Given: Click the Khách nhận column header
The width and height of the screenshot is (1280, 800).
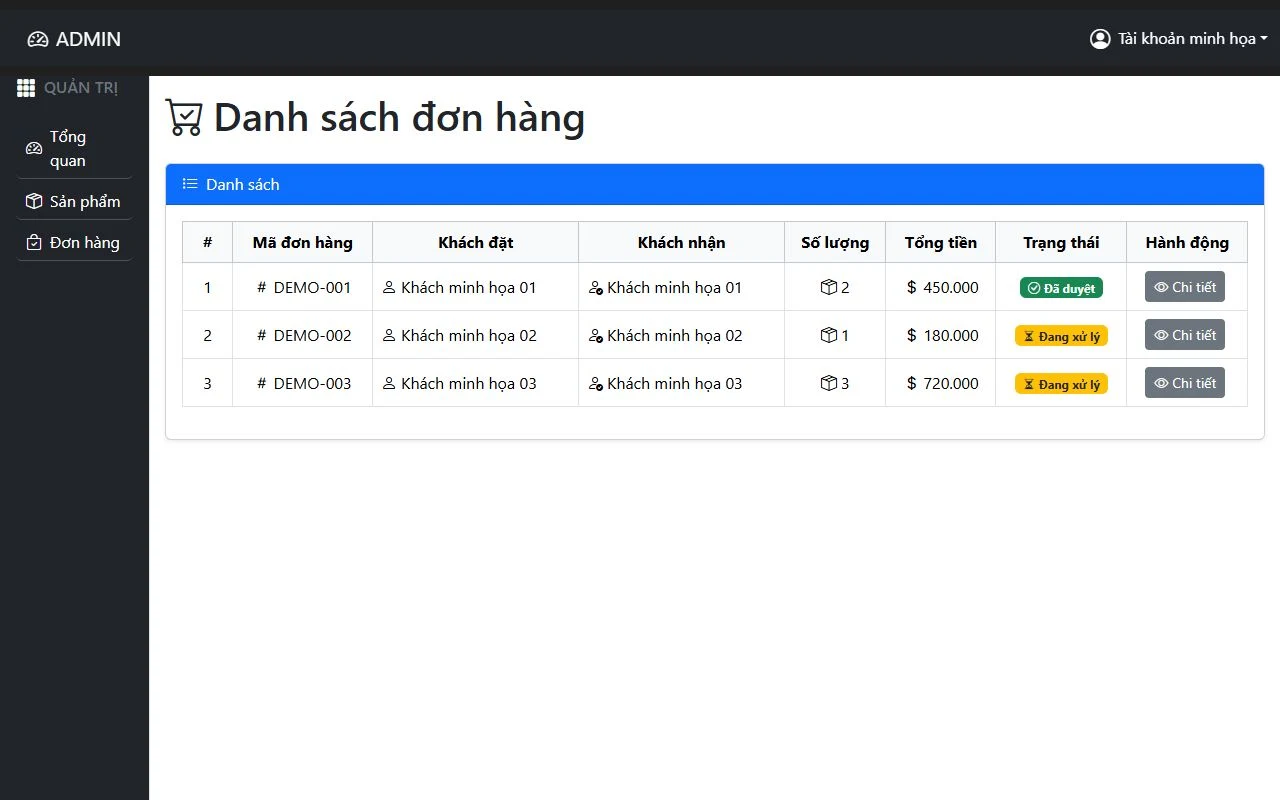Looking at the screenshot, I should 682,242.
